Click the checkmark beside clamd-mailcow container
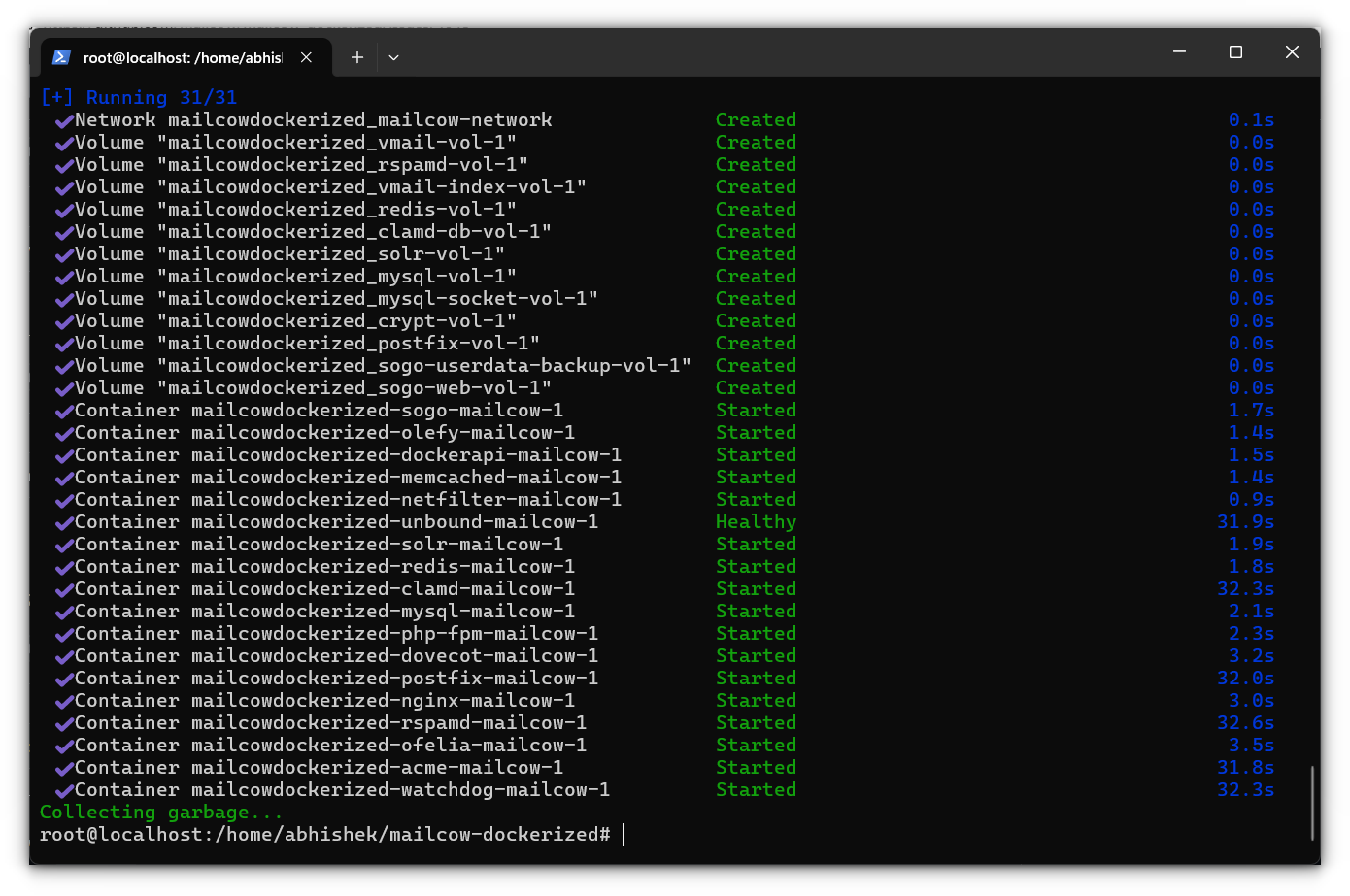 click(x=63, y=588)
